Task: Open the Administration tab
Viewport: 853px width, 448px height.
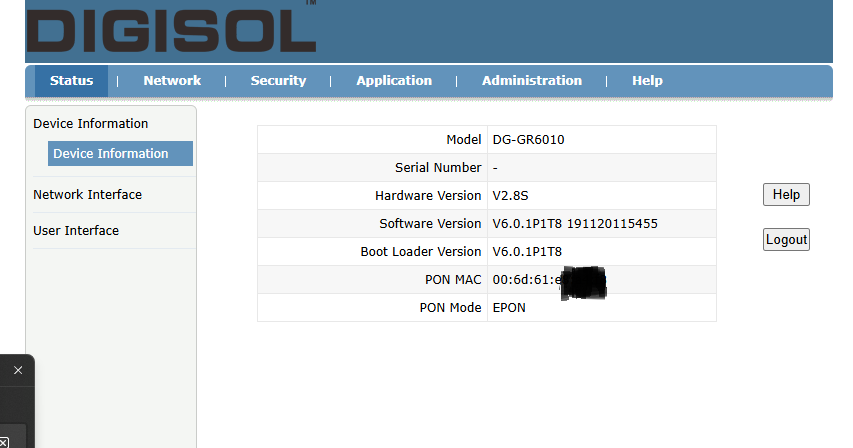Action: (x=531, y=80)
